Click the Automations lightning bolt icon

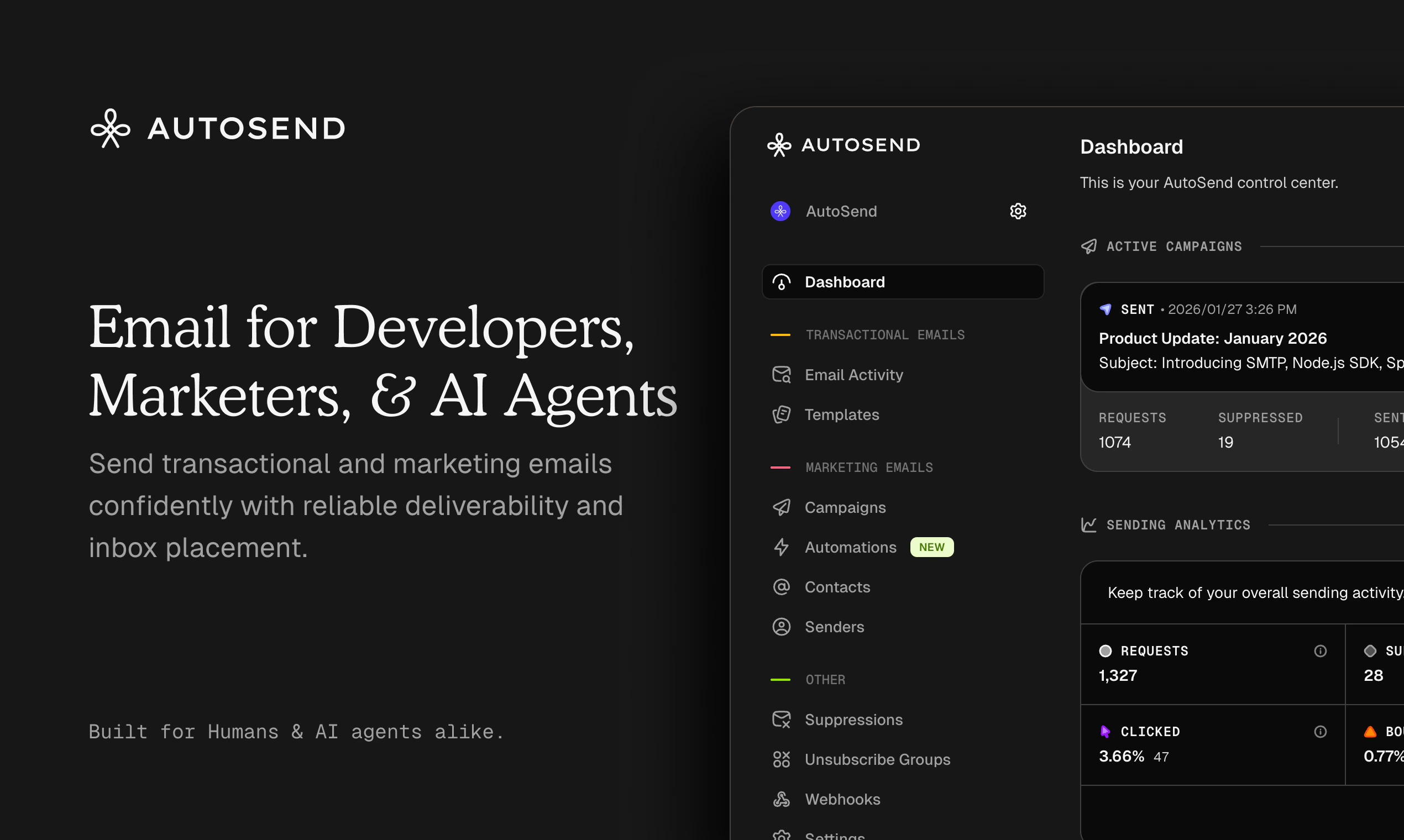pos(782,547)
